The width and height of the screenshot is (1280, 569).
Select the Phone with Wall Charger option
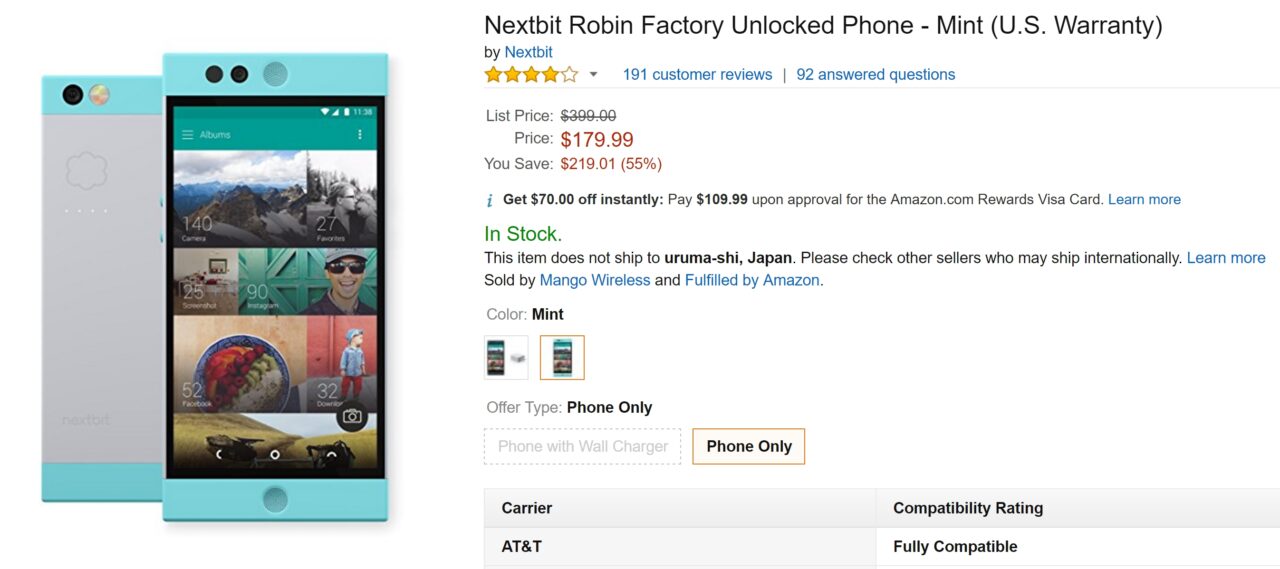pos(582,447)
